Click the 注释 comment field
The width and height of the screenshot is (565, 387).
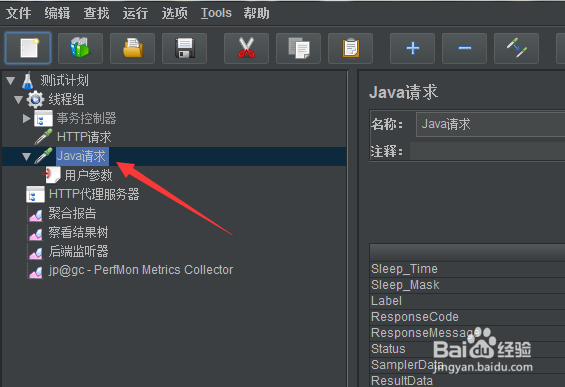(x=488, y=151)
